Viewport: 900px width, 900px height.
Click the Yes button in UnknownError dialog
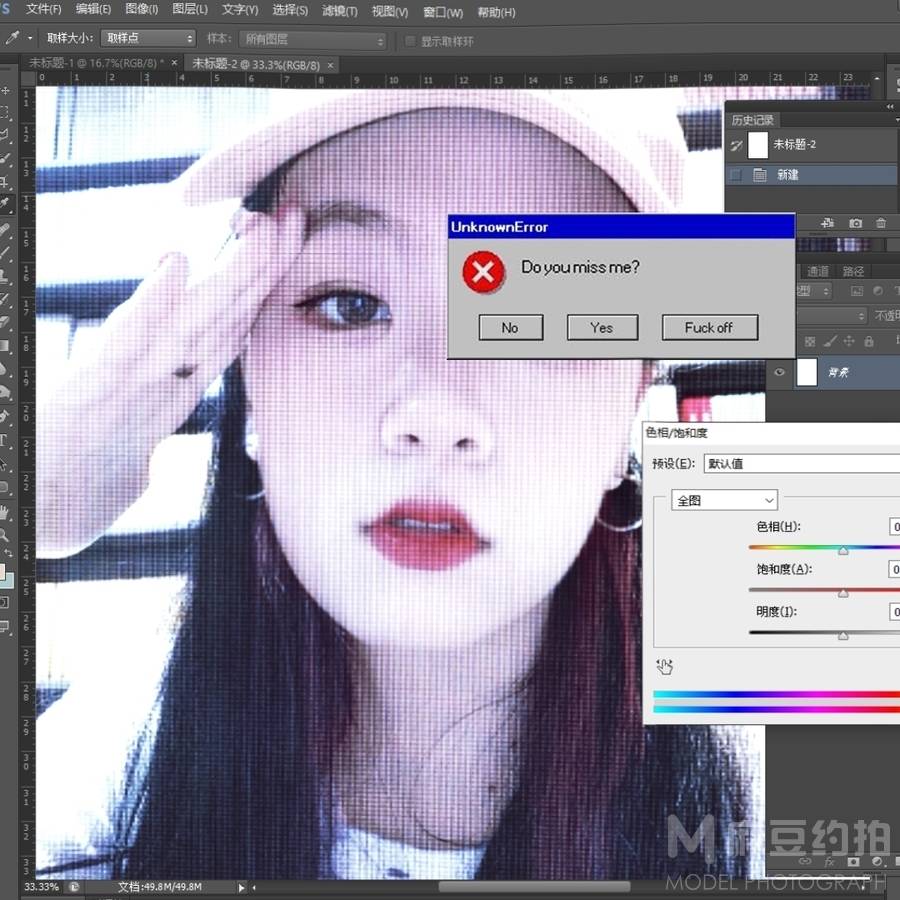pyautogui.click(x=602, y=327)
